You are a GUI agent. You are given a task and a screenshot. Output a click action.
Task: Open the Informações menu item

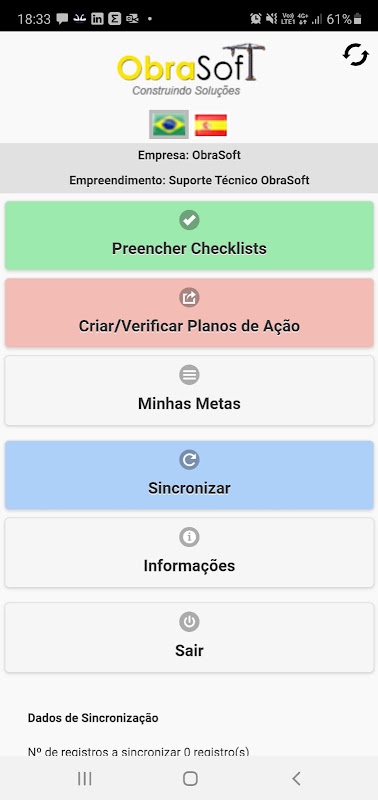click(x=189, y=553)
